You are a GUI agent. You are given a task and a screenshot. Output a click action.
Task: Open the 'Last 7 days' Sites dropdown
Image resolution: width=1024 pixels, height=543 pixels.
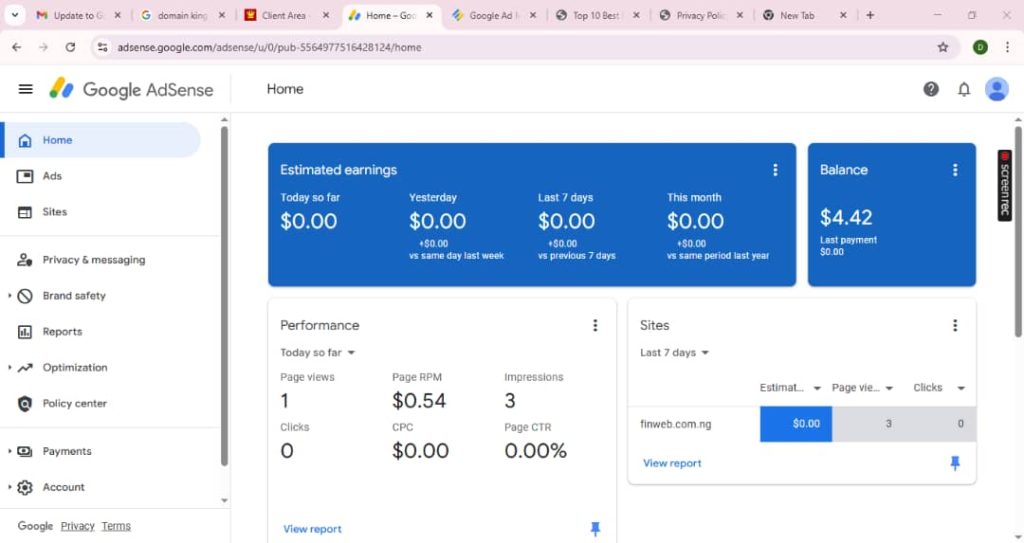(x=675, y=353)
